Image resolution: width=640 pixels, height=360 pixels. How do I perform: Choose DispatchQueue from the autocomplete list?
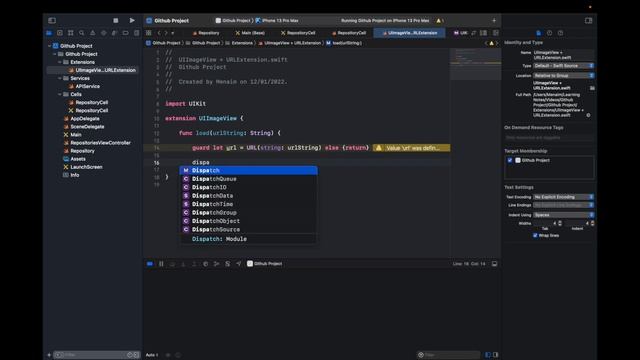coord(249,179)
